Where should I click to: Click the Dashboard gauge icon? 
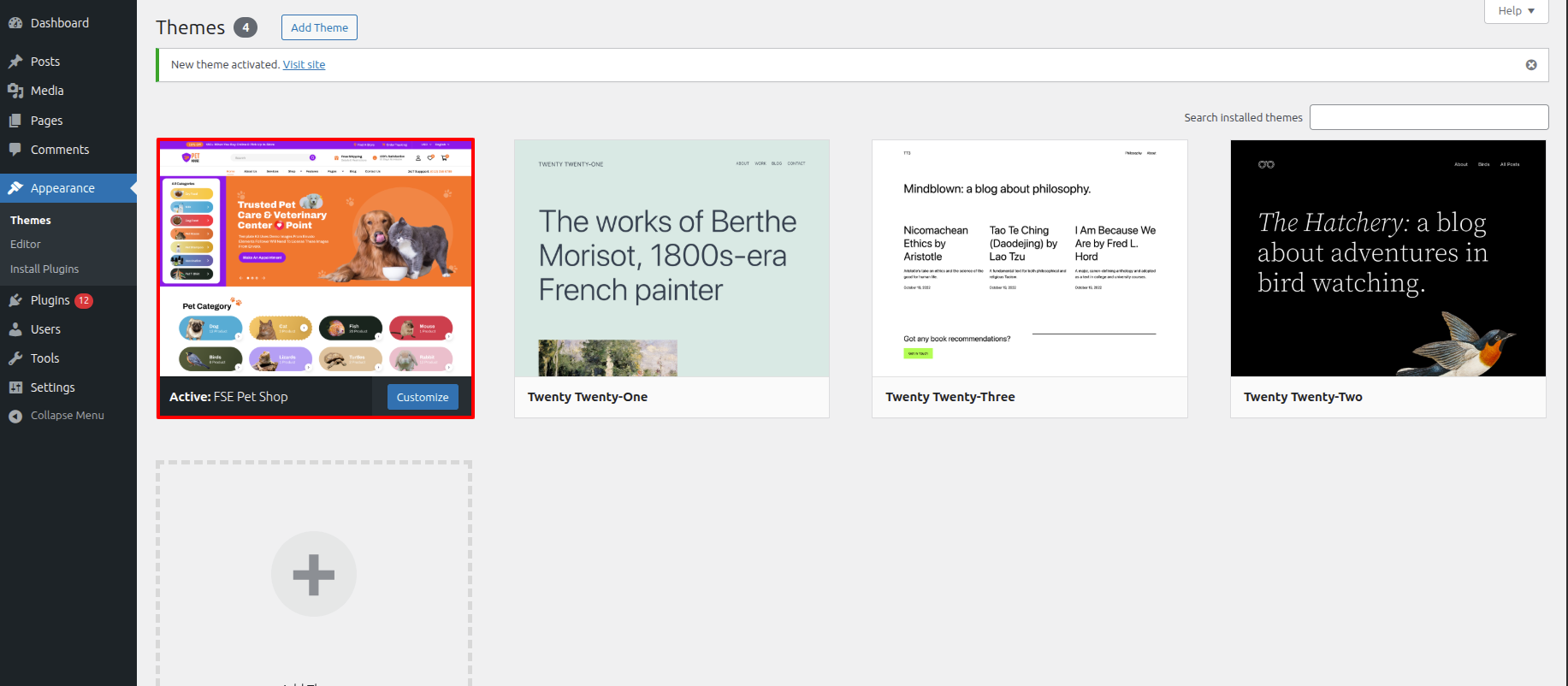point(15,23)
